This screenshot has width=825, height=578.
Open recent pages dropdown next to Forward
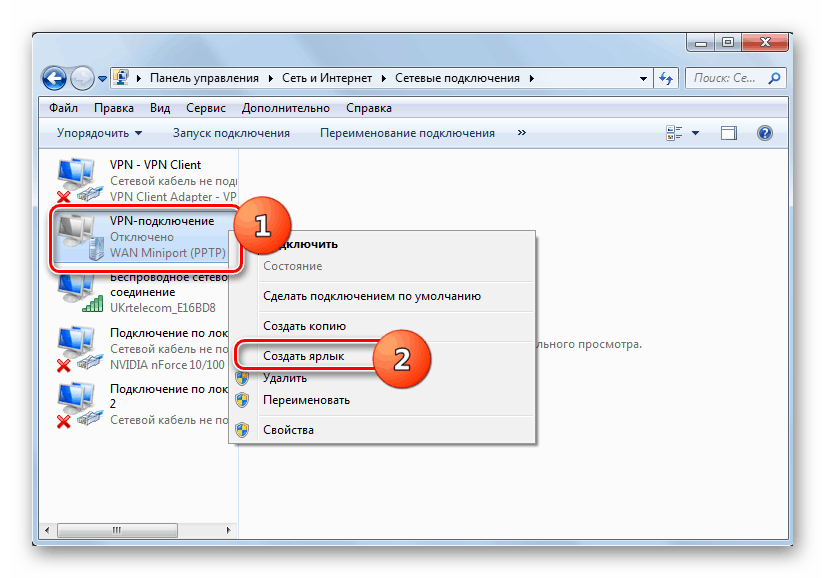(102, 79)
